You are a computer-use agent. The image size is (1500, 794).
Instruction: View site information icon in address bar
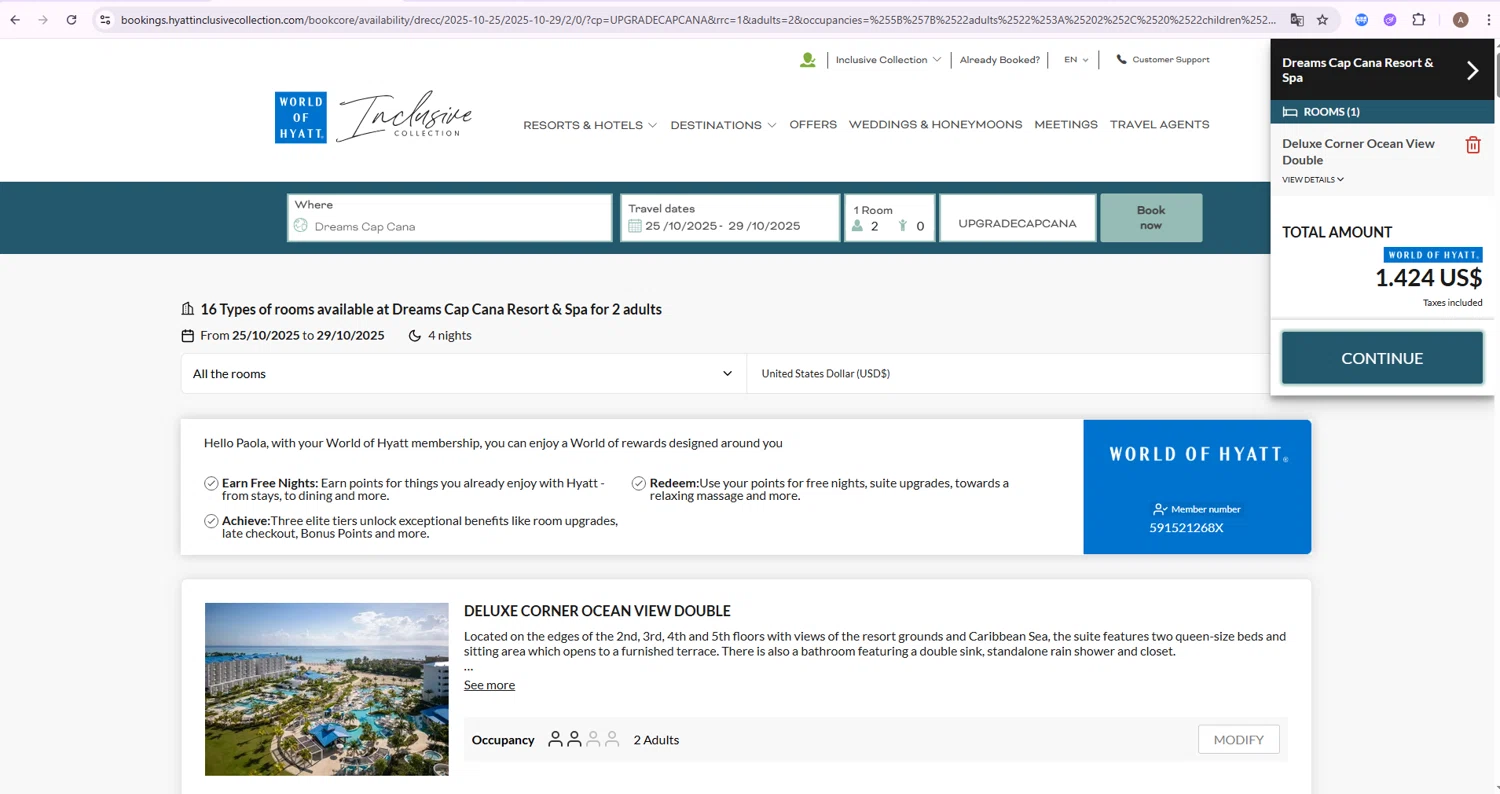point(105,19)
